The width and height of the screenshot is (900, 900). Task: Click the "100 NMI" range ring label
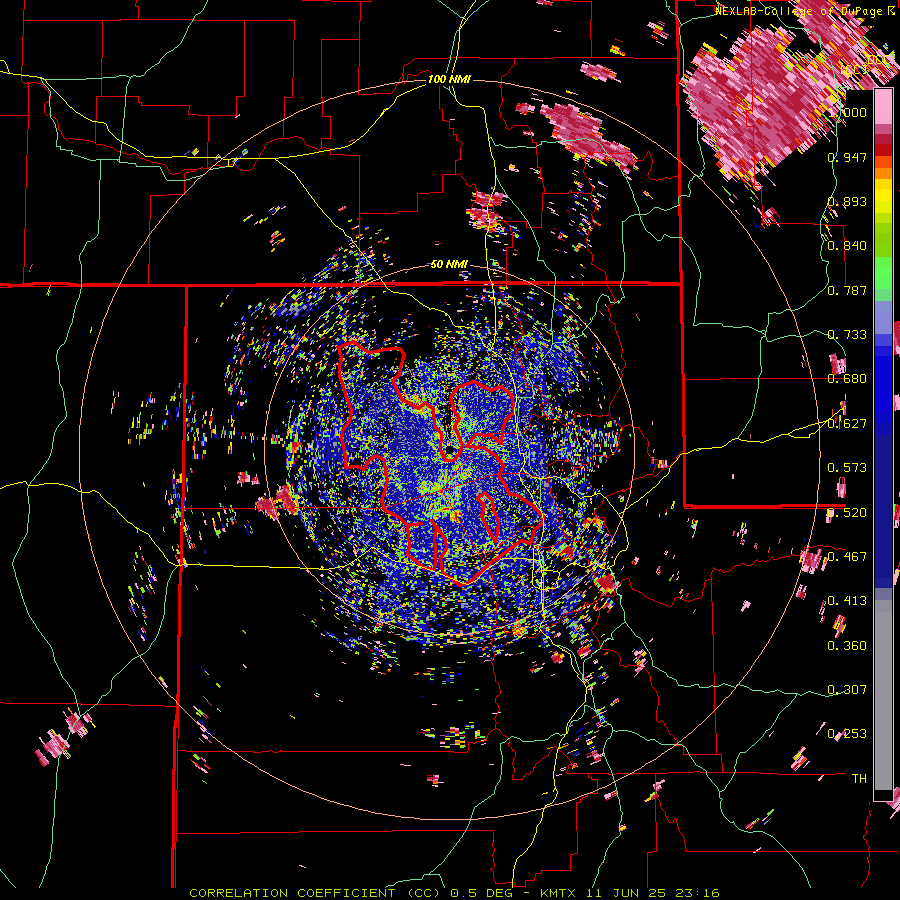pos(449,79)
